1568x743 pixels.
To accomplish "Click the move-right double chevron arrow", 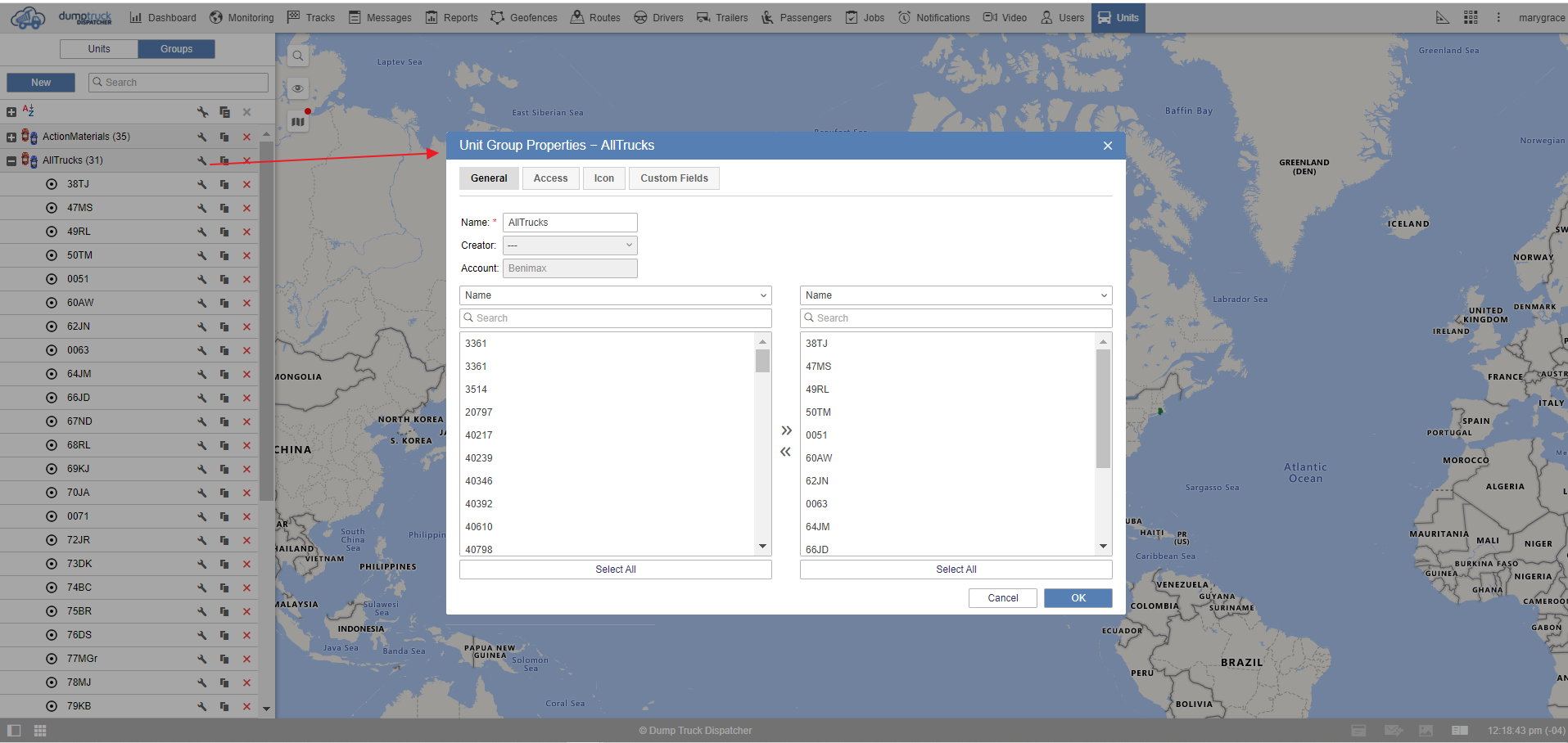I will (786, 430).
